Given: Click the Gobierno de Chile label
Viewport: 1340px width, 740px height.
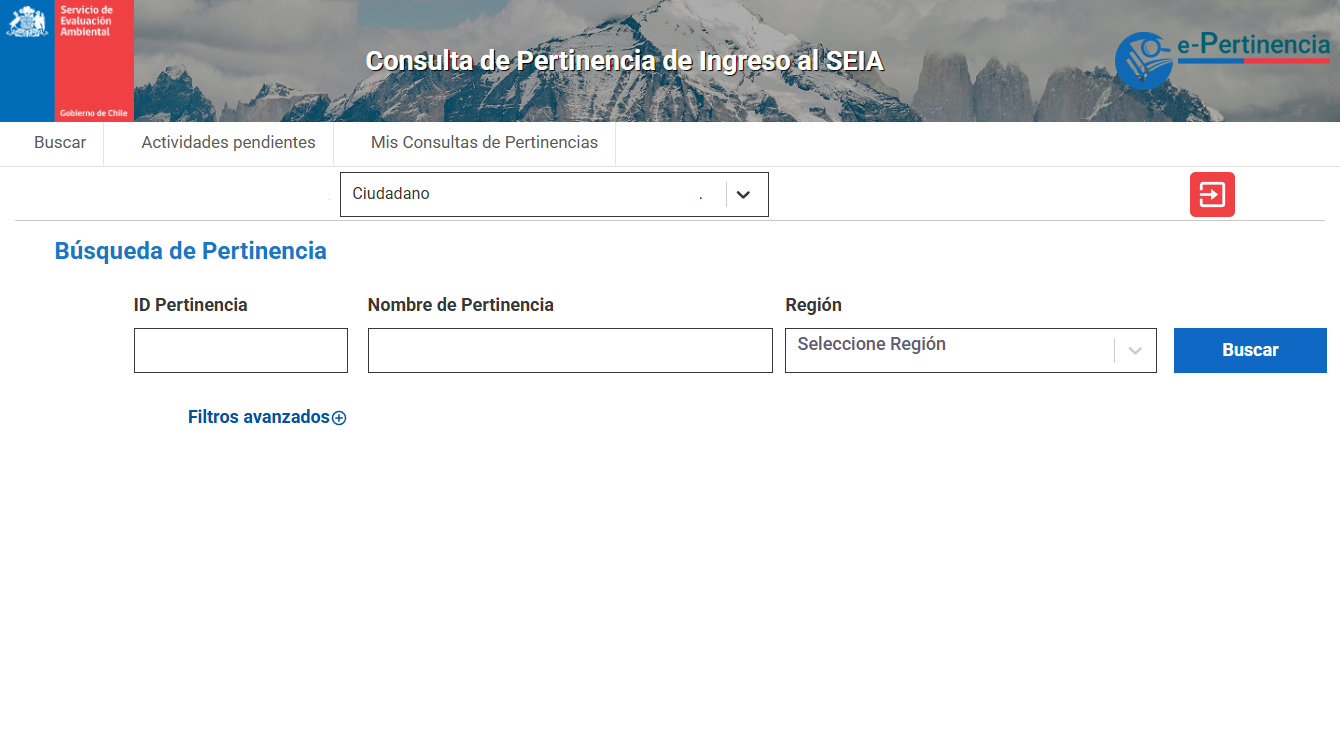Looking at the screenshot, I should [x=95, y=112].
